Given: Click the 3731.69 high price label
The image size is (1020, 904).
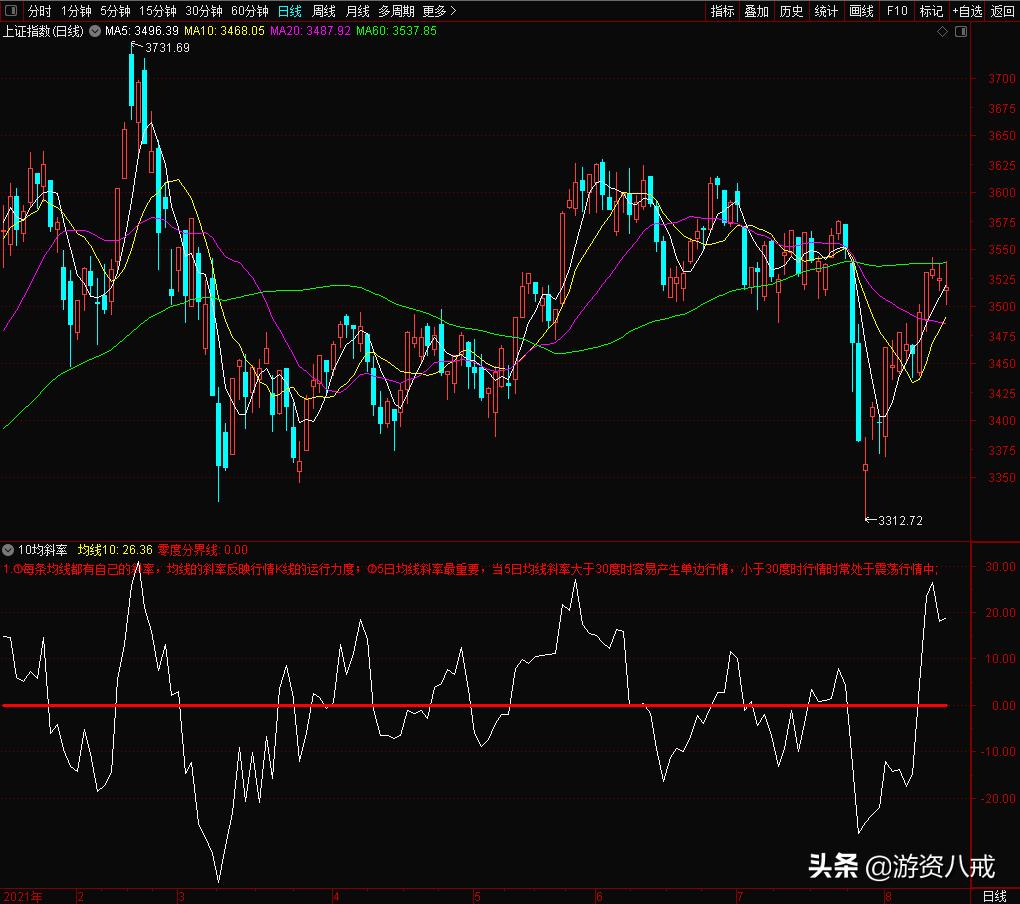Looking at the screenshot, I should (x=167, y=47).
